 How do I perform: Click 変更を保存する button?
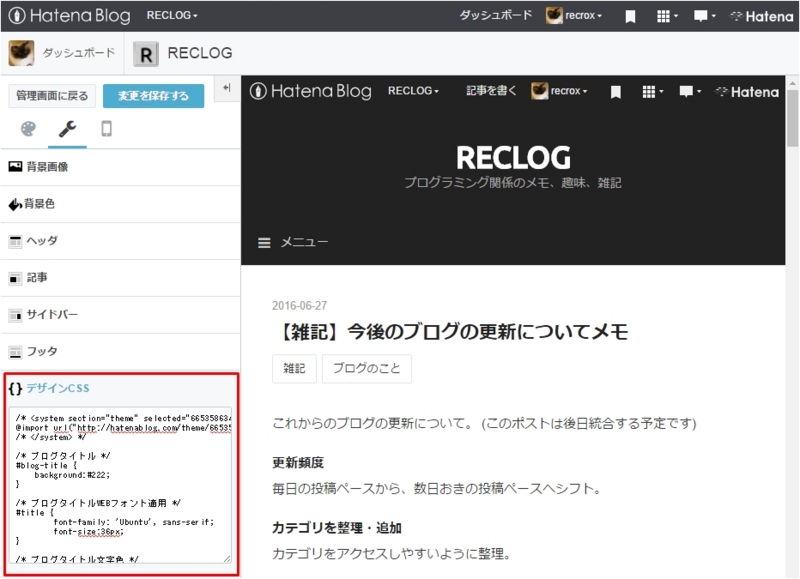[x=154, y=96]
